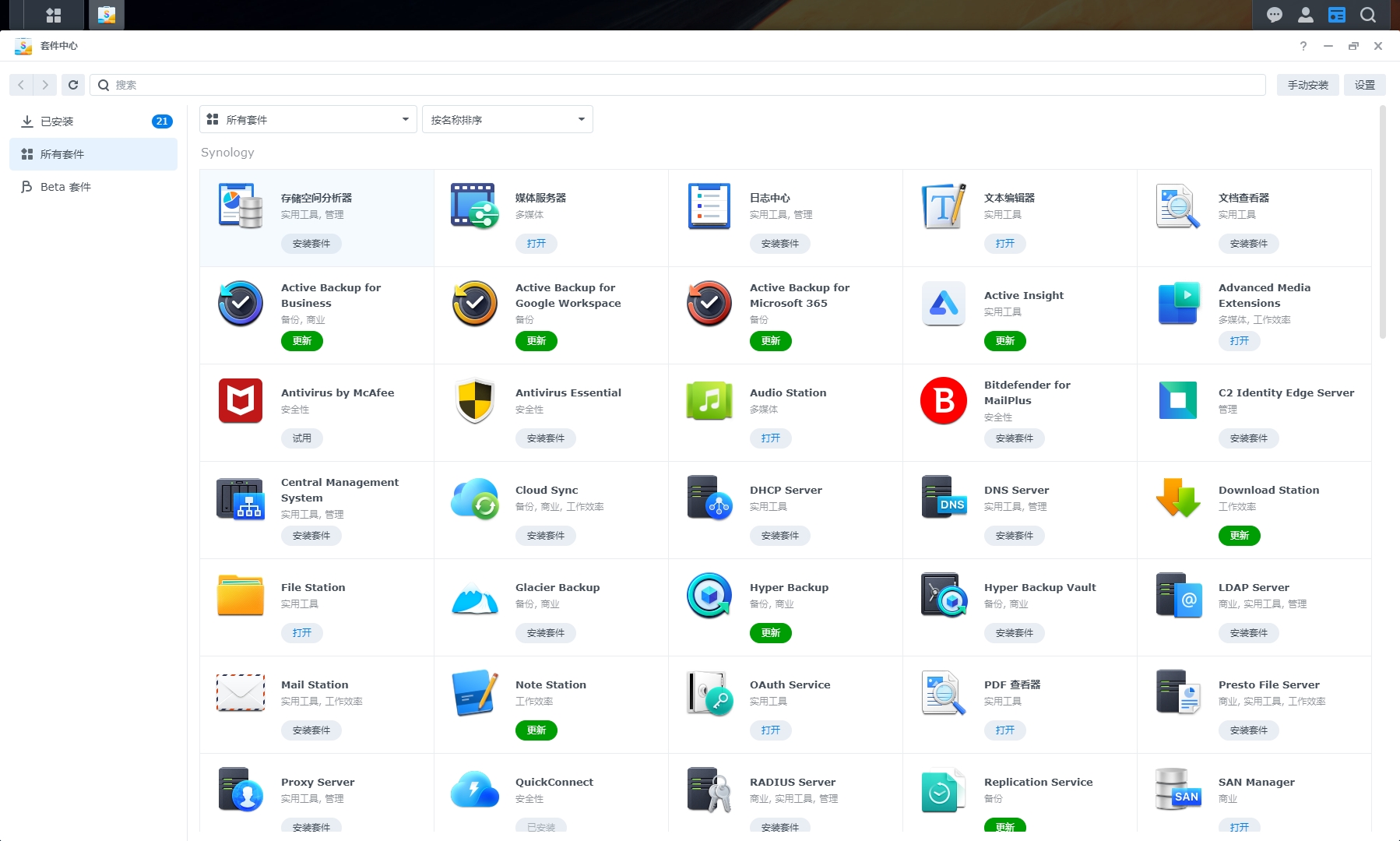Screen dimensions: 1400x841
Task: Click the Bitdefender for MailPlus icon
Action: click(944, 401)
